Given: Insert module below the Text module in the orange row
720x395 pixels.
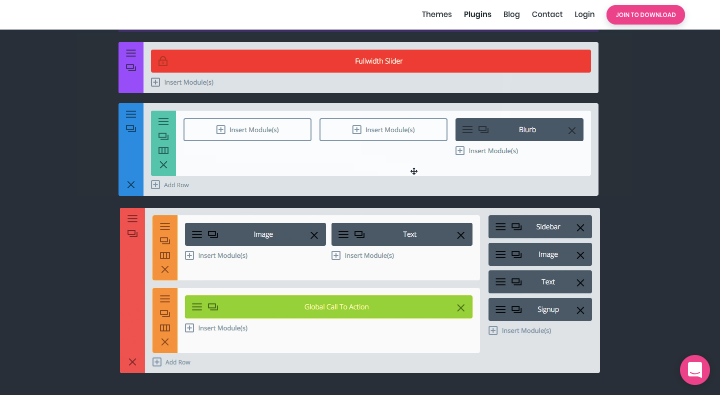Looking at the screenshot, I should (x=363, y=255).
